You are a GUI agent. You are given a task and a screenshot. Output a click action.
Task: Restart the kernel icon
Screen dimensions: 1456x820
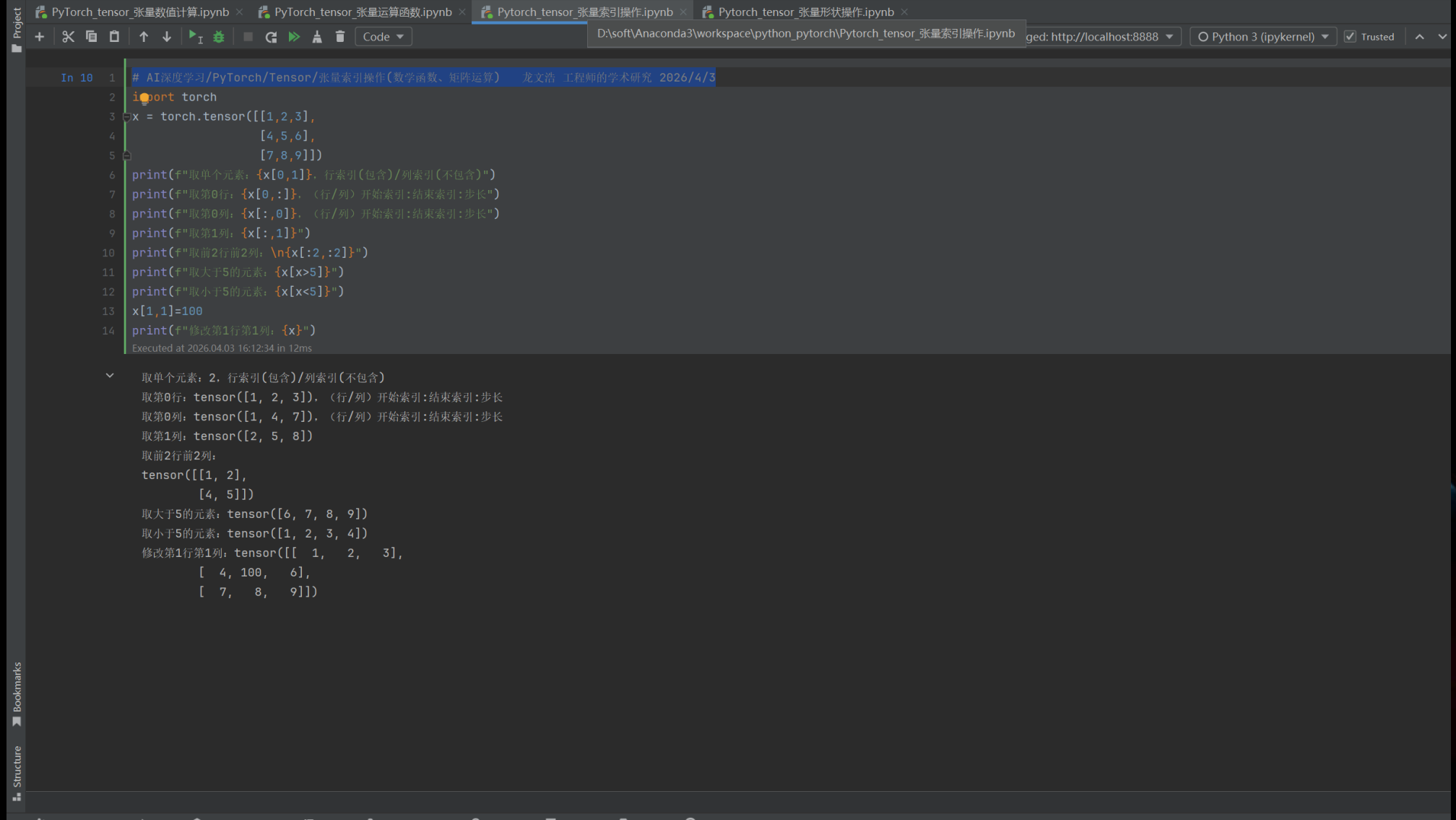pos(271,37)
